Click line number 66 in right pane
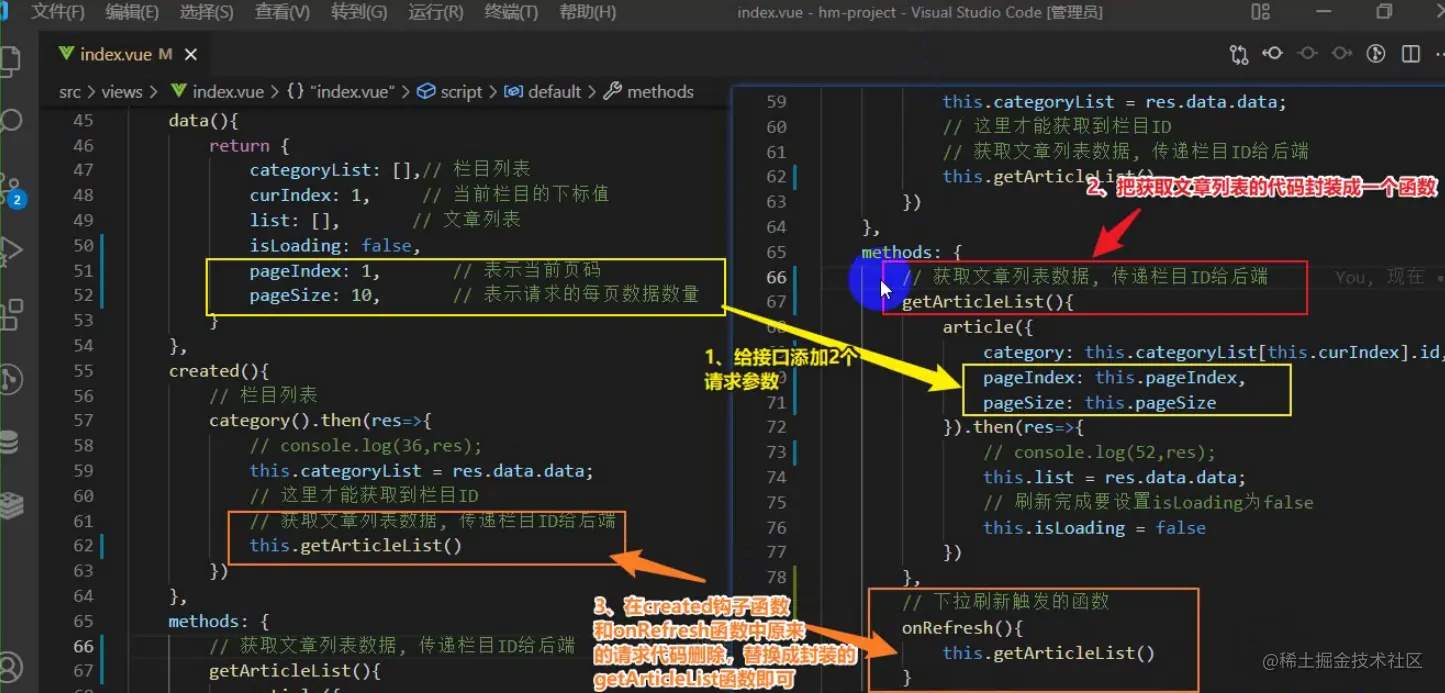The width and height of the screenshot is (1445, 693). pos(776,277)
